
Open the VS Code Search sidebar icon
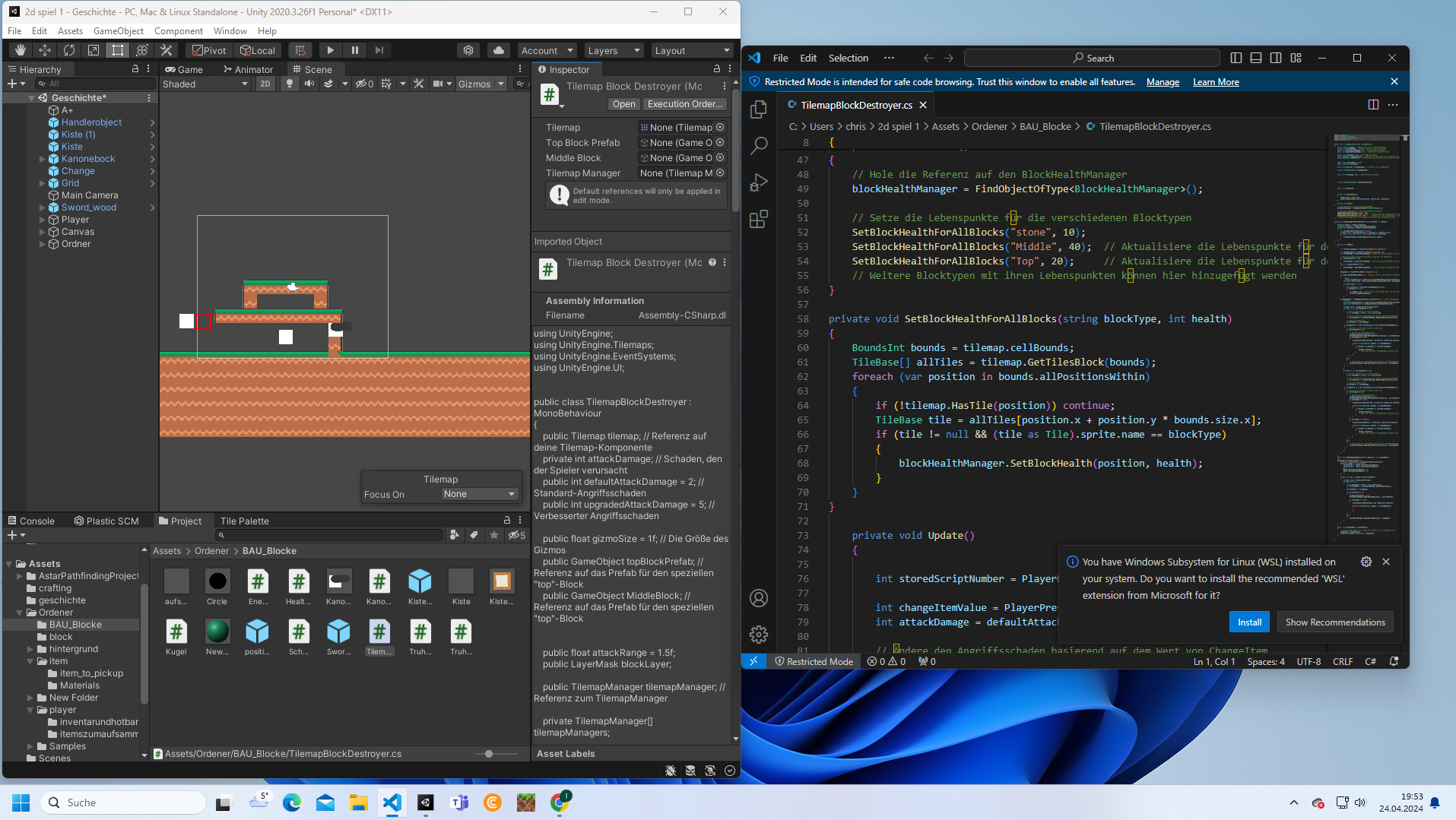(x=758, y=145)
